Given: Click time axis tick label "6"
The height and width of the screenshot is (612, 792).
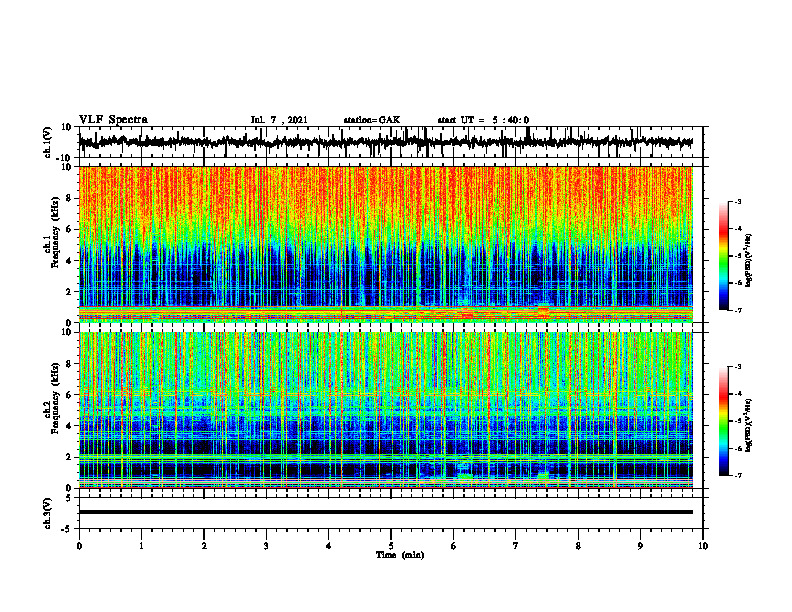Looking at the screenshot, I should click(454, 546).
